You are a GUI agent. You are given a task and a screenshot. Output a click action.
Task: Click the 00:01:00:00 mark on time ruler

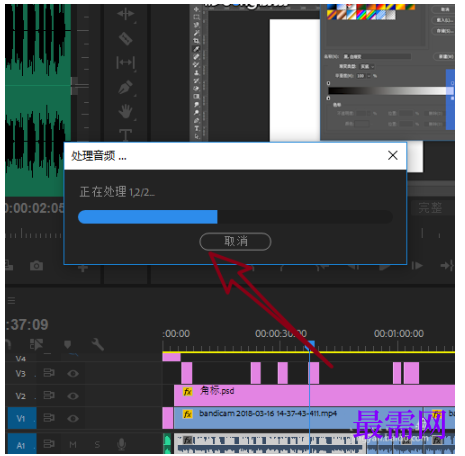click(x=399, y=333)
